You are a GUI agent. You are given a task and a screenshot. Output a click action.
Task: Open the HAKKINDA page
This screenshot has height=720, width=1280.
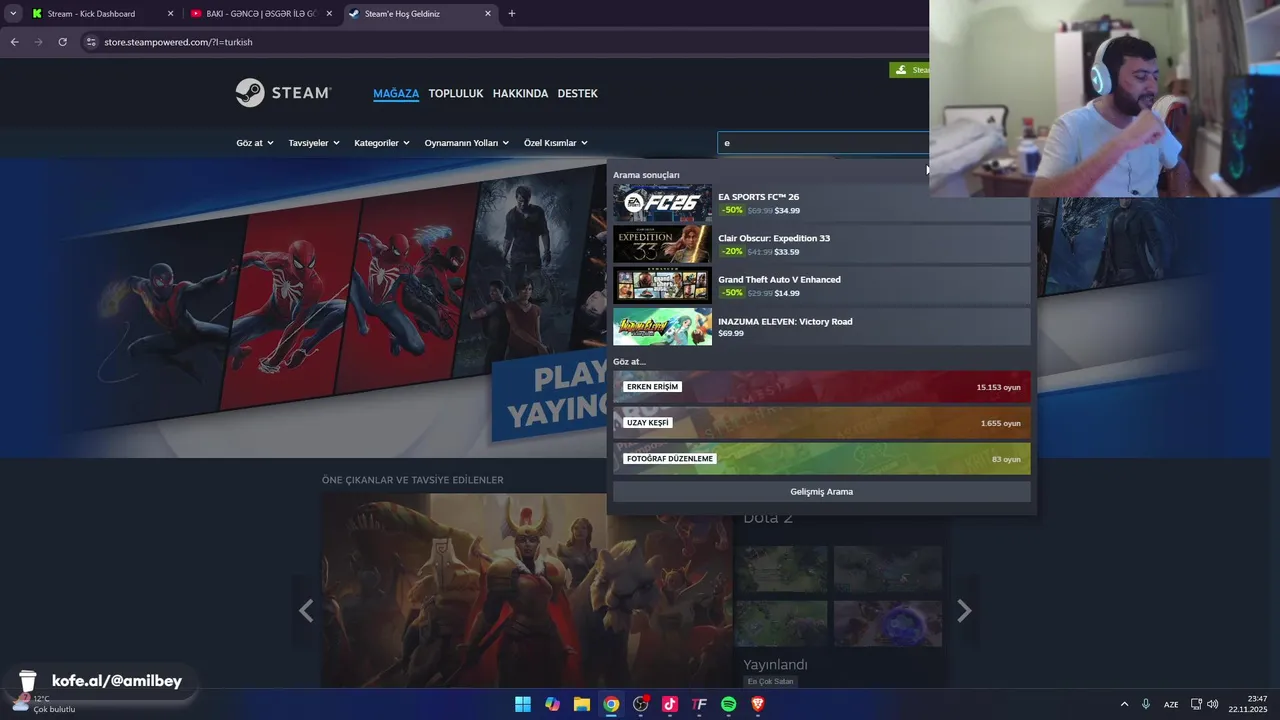click(x=520, y=93)
